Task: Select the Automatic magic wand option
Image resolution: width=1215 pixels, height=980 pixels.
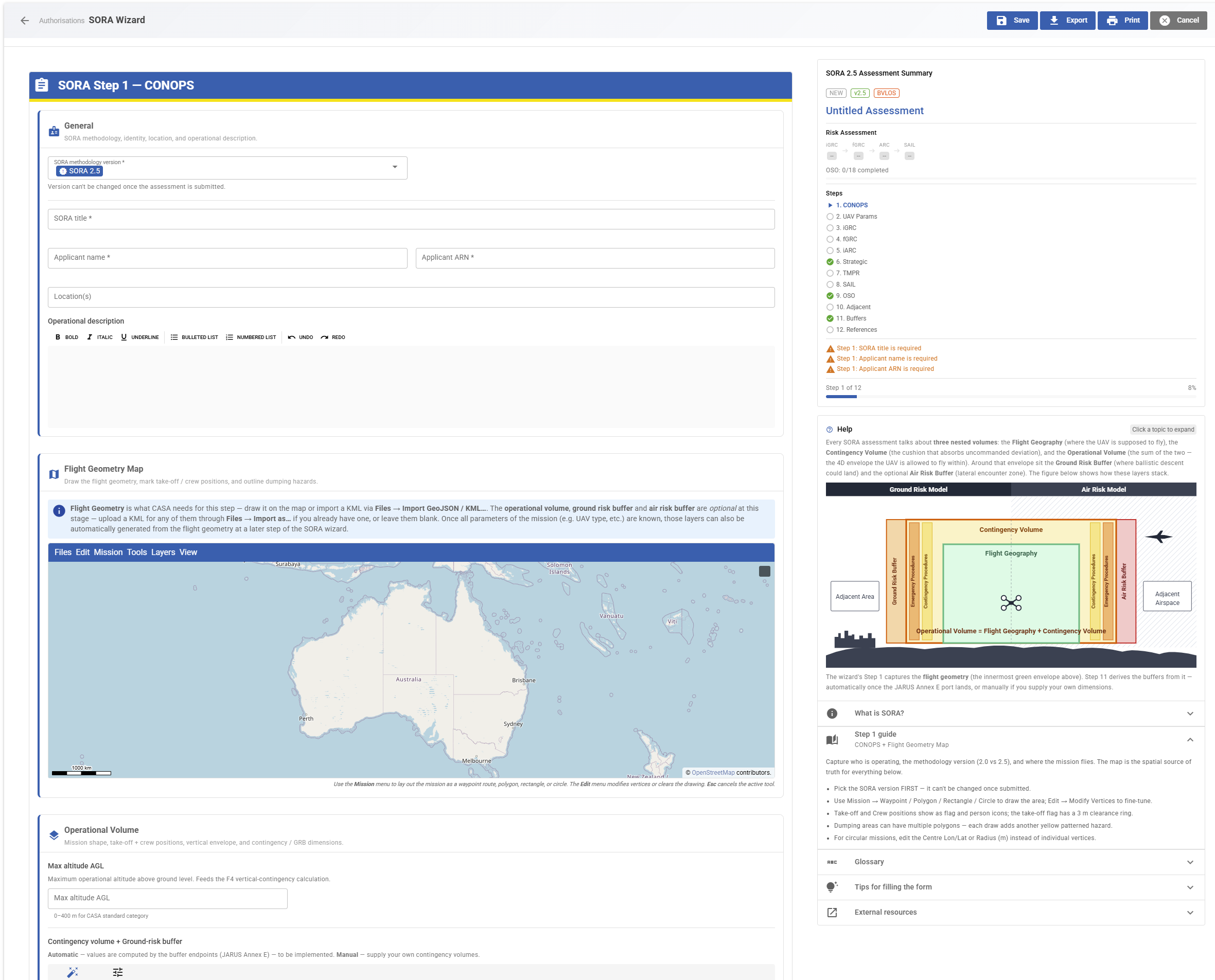Action: pos(73,972)
